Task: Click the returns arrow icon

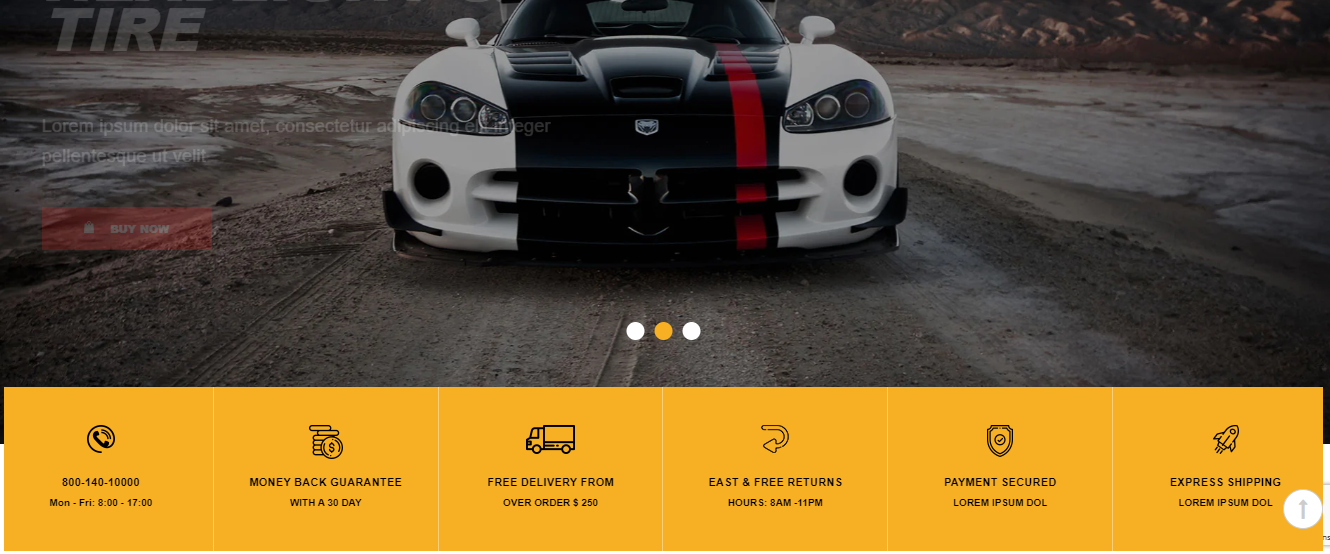Action: (x=775, y=438)
